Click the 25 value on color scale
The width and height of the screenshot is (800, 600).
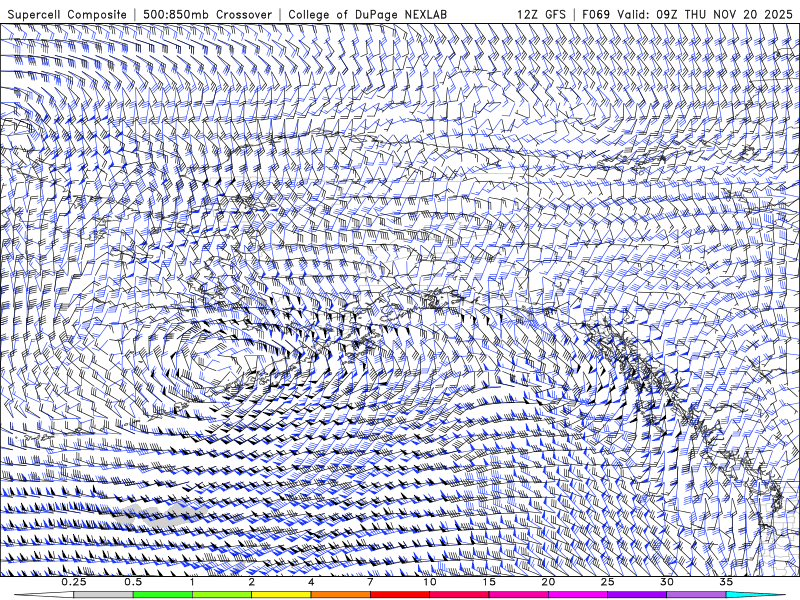608,582
